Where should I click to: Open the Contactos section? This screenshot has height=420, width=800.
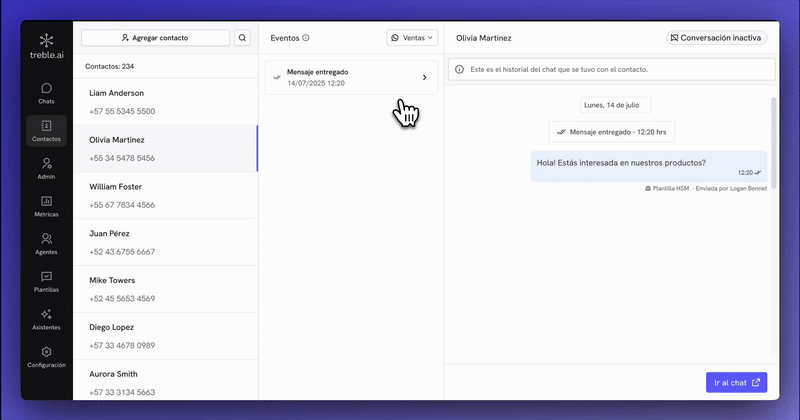tap(46, 131)
